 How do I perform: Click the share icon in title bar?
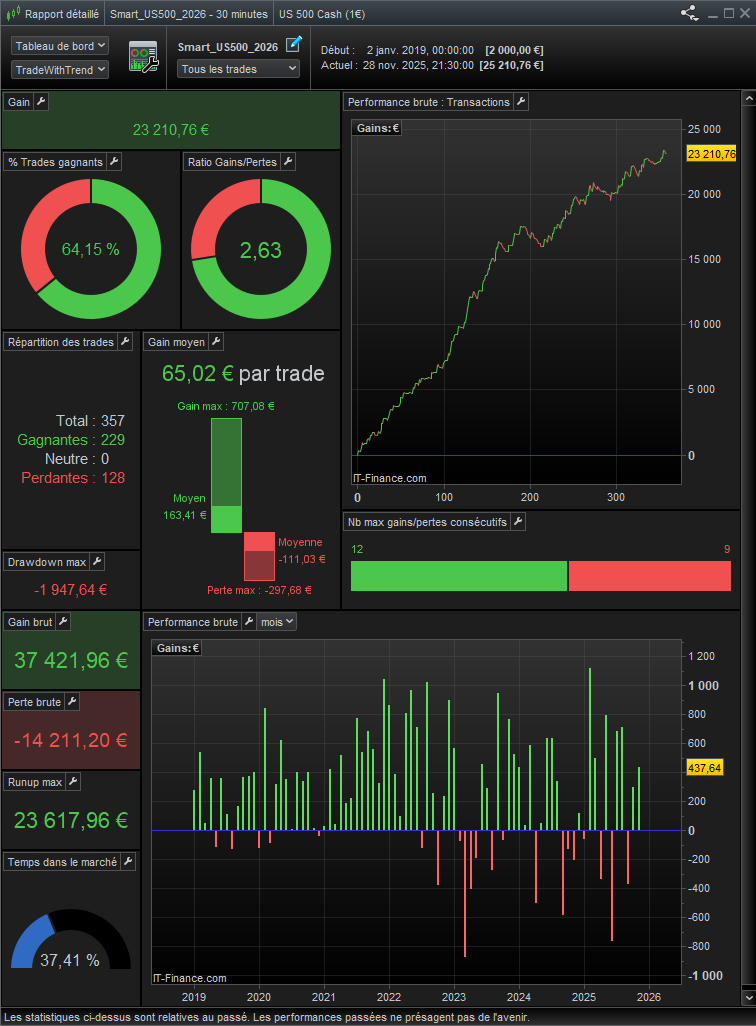pos(689,14)
